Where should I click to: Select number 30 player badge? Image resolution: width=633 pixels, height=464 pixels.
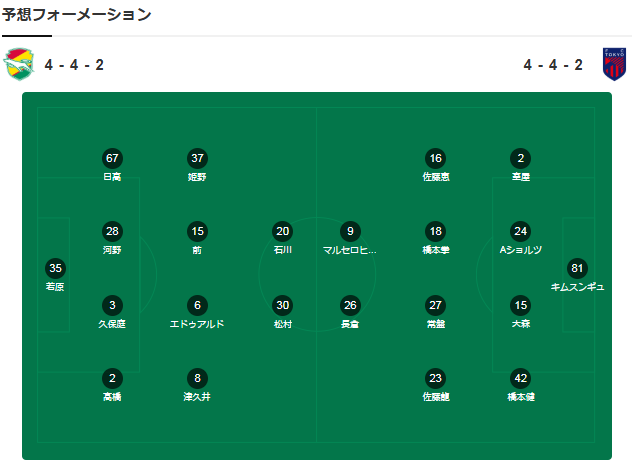tap(283, 305)
